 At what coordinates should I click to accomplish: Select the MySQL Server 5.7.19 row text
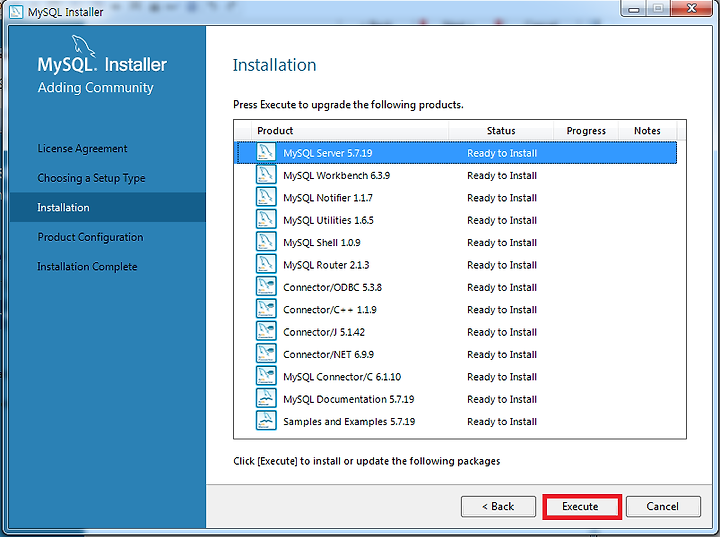[x=328, y=153]
